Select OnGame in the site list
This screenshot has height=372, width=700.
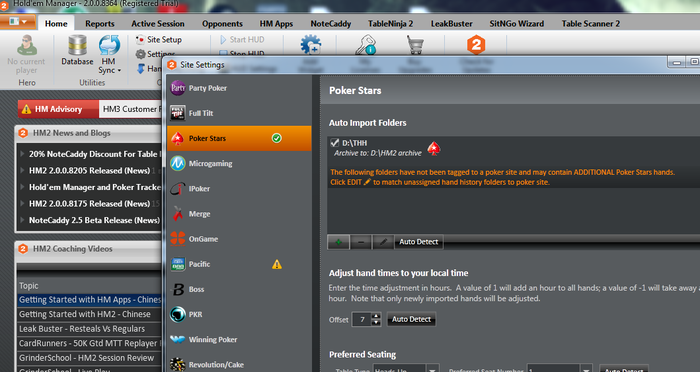tap(239, 239)
